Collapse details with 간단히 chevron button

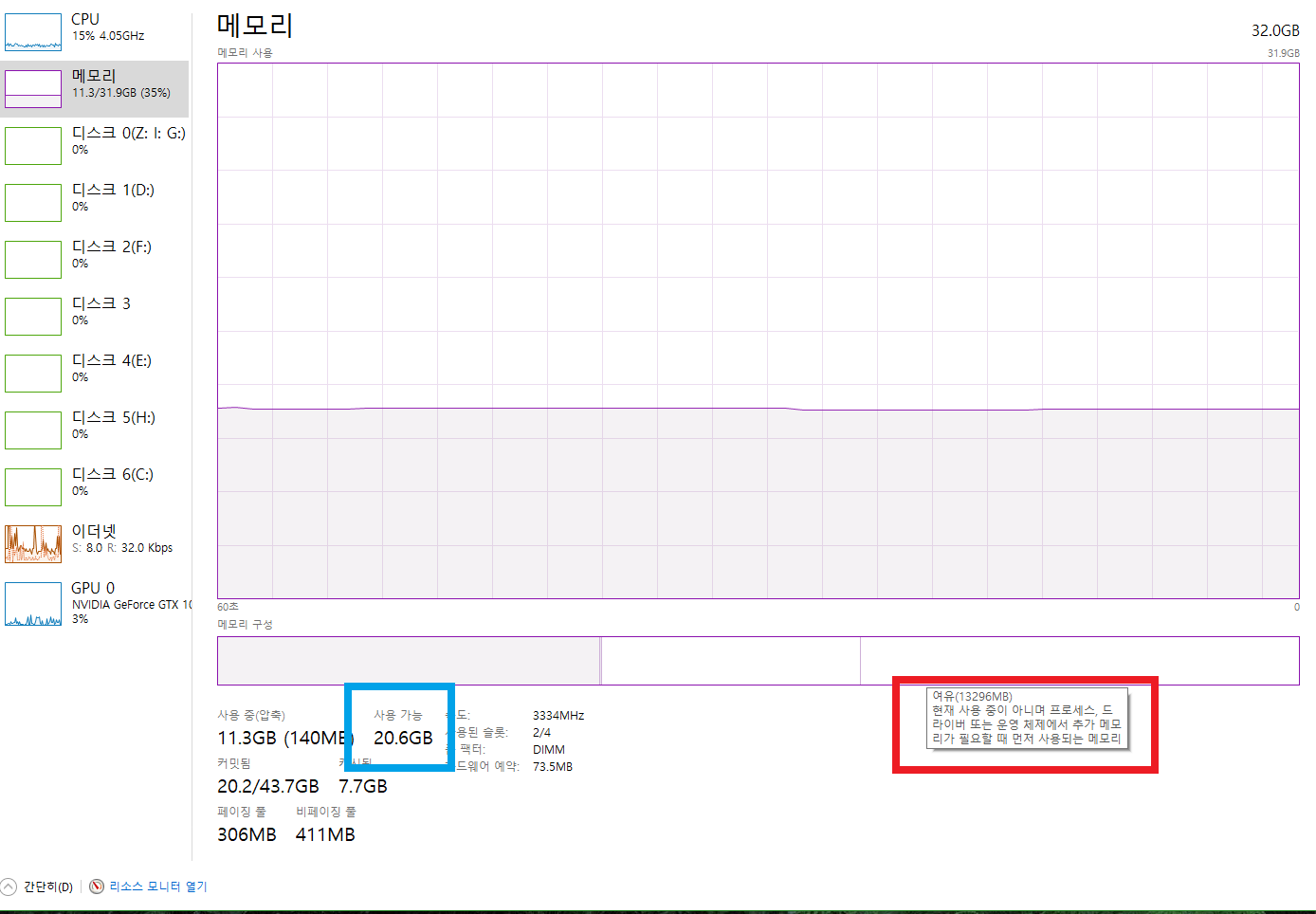(9, 887)
